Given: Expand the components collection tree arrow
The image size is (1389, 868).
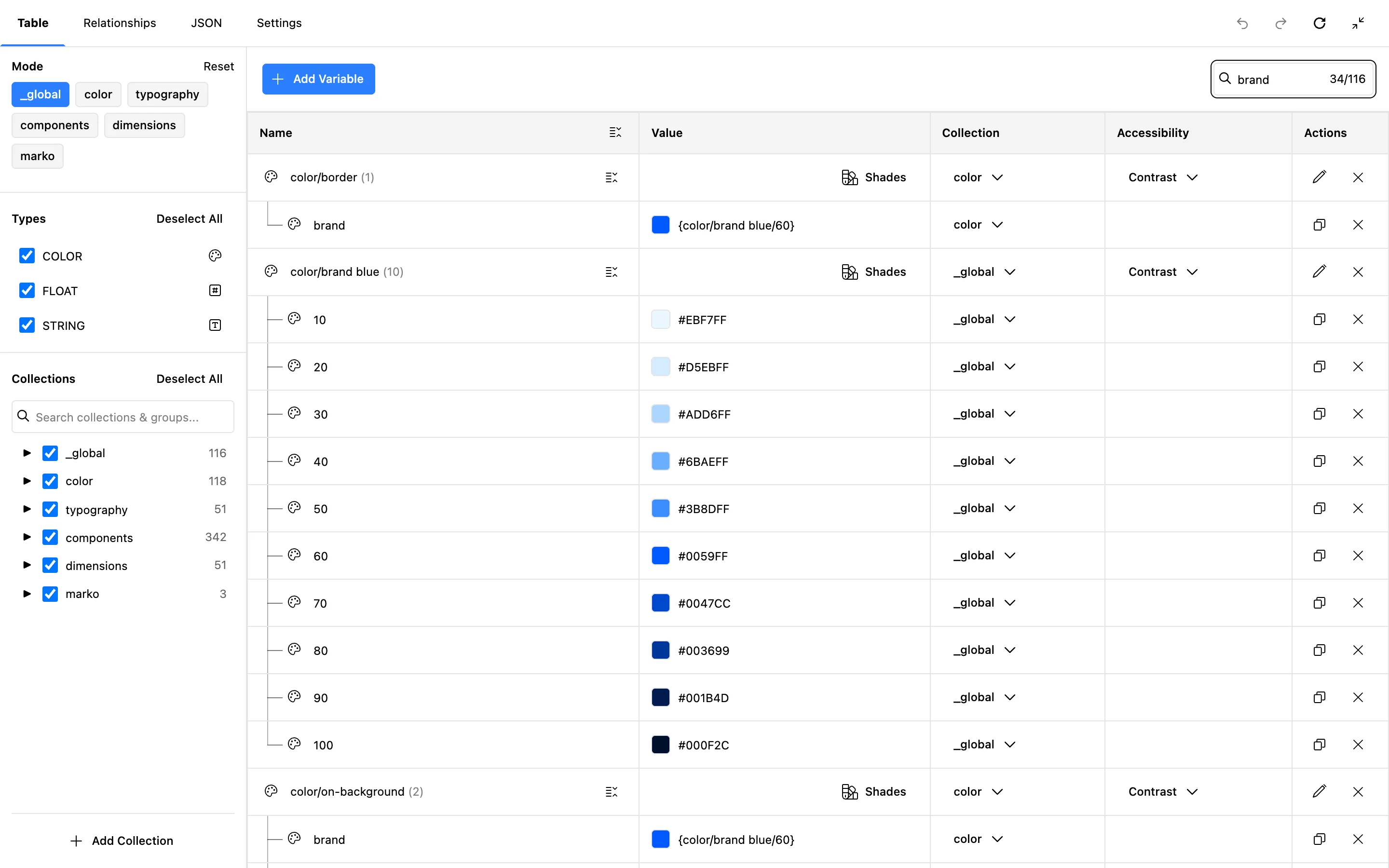Looking at the screenshot, I should tap(27, 537).
